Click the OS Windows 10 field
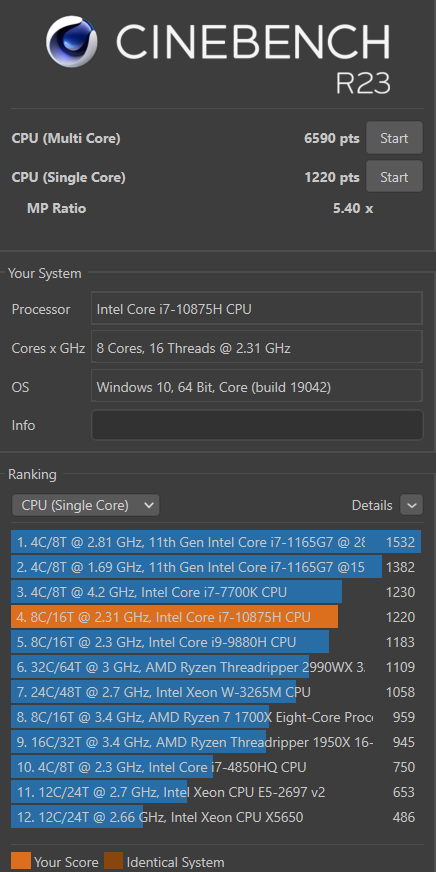Screen dimensions: 436x872 coord(257,387)
